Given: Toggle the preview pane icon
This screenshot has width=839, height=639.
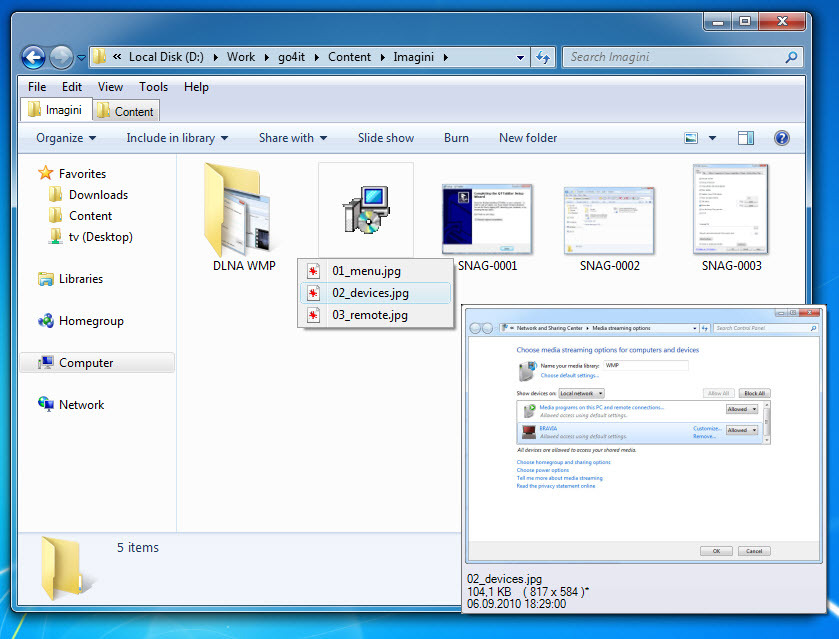Looking at the screenshot, I should pos(745,138).
